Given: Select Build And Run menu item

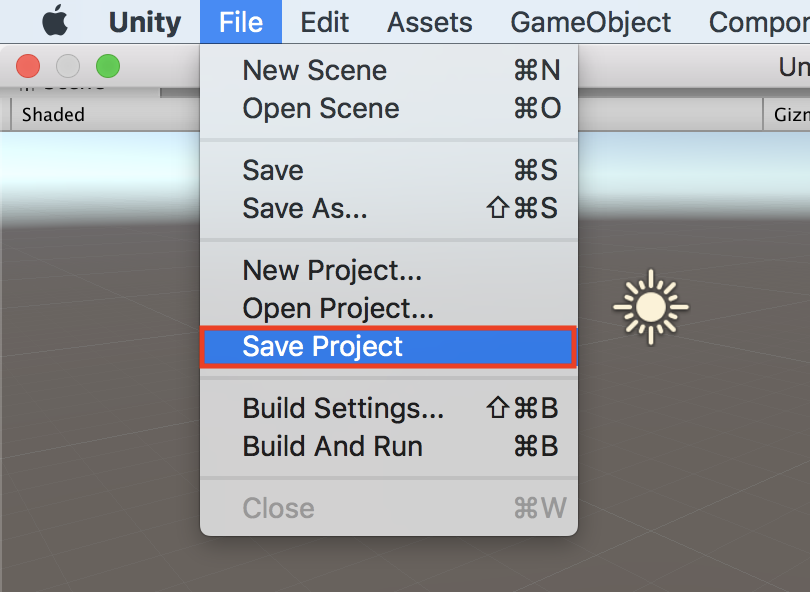Looking at the screenshot, I should tap(332, 446).
